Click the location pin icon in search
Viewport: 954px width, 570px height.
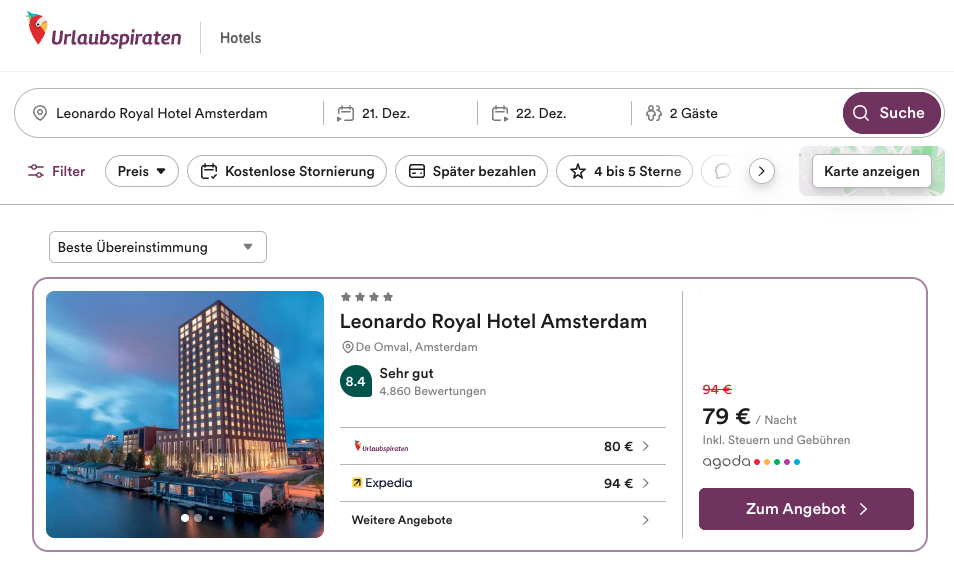click(x=40, y=113)
